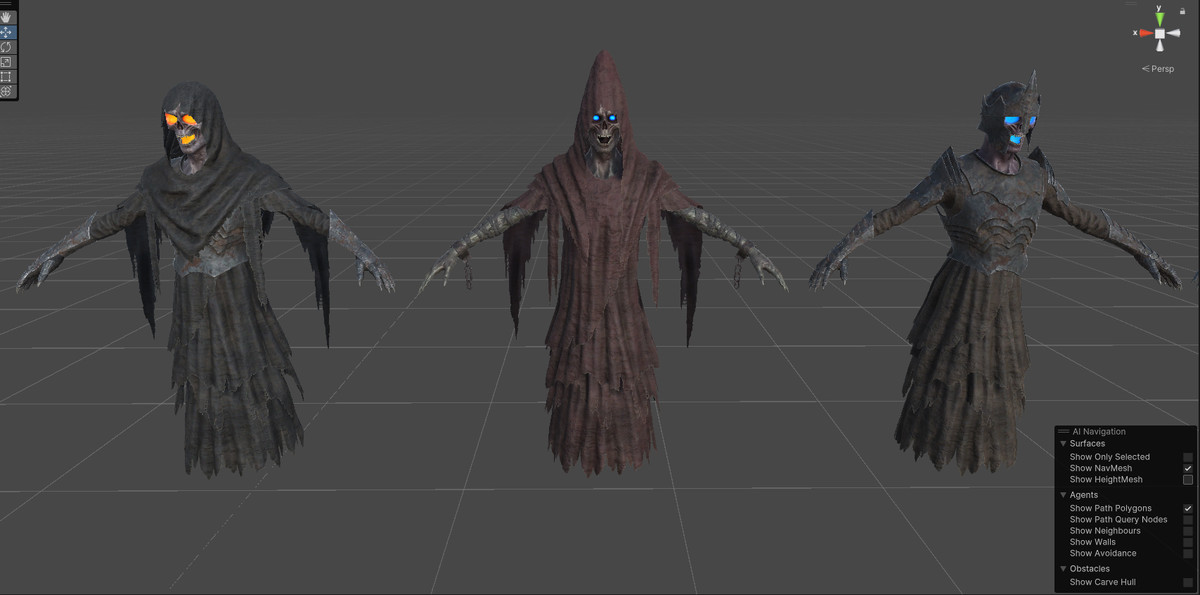Image resolution: width=1200 pixels, height=595 pixels.
Task: Select the Rotate tool
Action: pyautogui.click(x=6, y=47)
